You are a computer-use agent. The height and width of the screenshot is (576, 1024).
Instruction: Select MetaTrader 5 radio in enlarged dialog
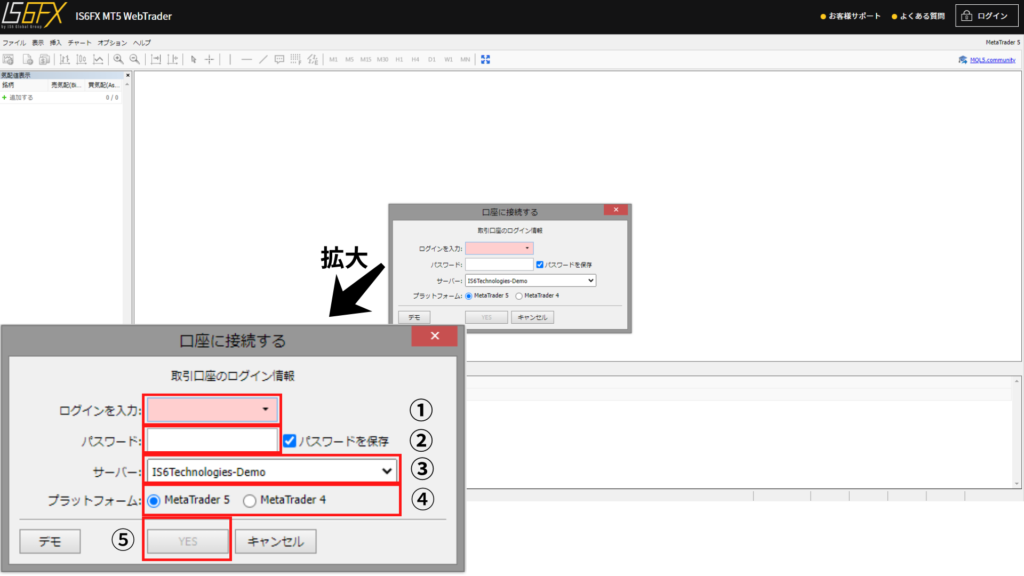(154, 501)
